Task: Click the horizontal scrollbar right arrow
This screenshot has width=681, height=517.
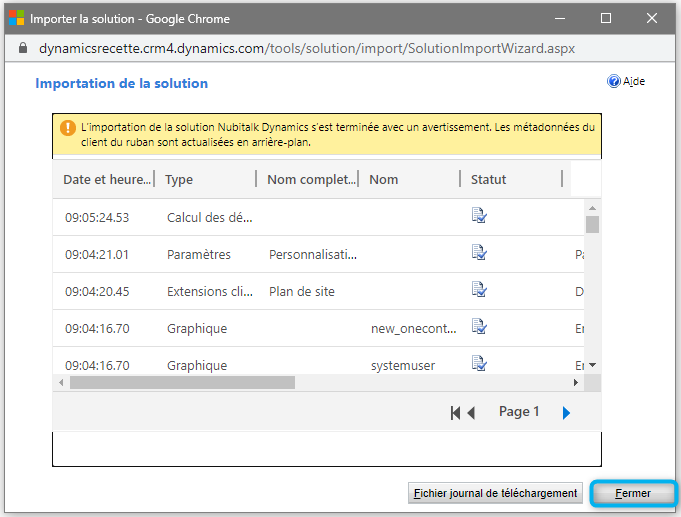Action: coord(575,383)
